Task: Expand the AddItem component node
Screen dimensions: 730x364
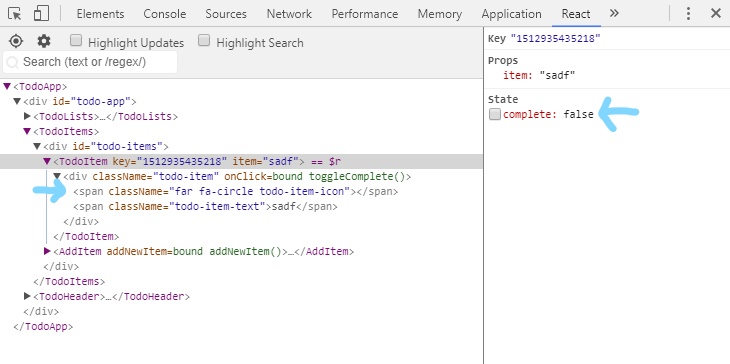Action: click(x=47, y=251)
